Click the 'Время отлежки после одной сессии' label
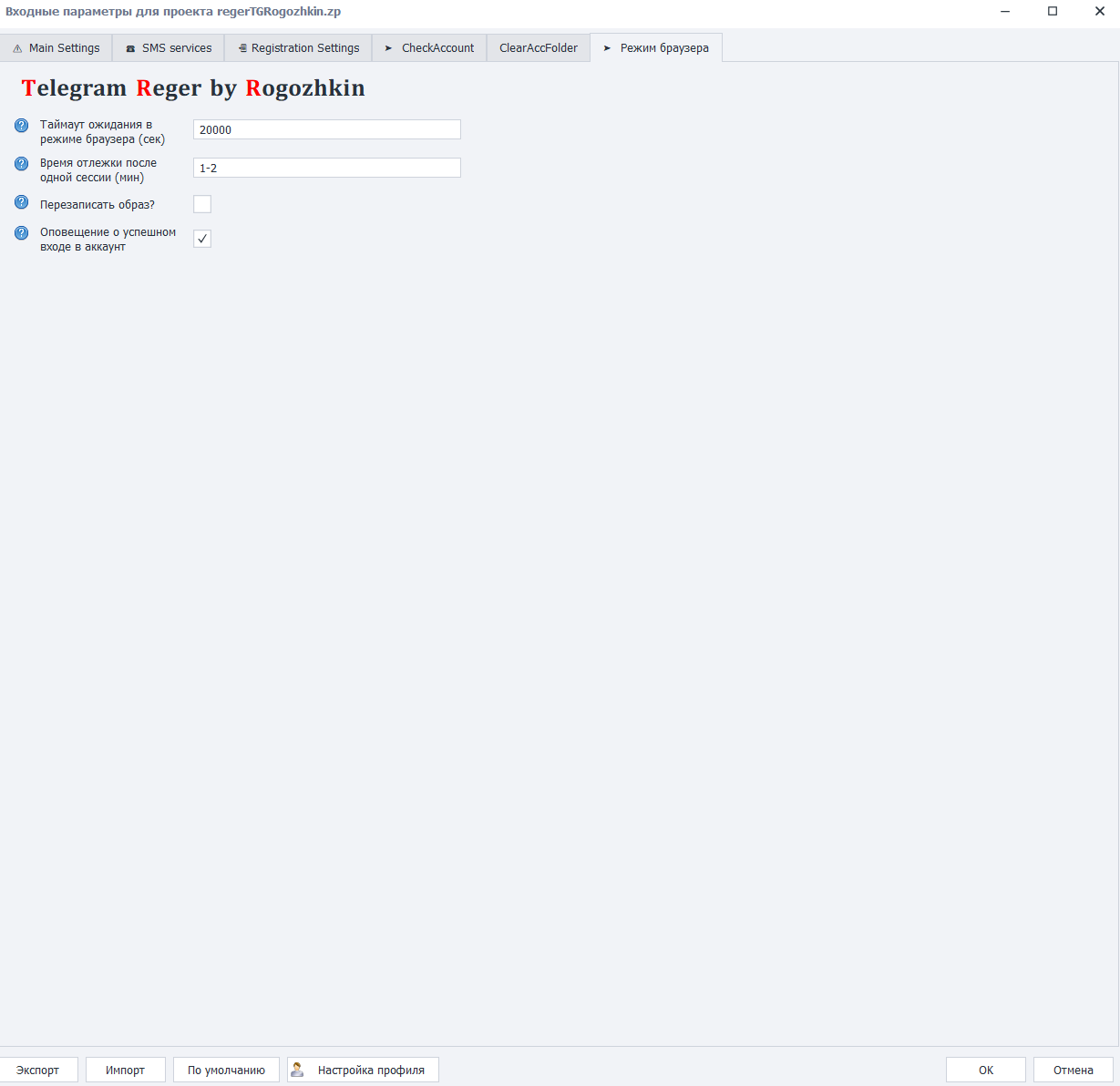This screenshot has height=1086, width=1120. pos(98,170)
